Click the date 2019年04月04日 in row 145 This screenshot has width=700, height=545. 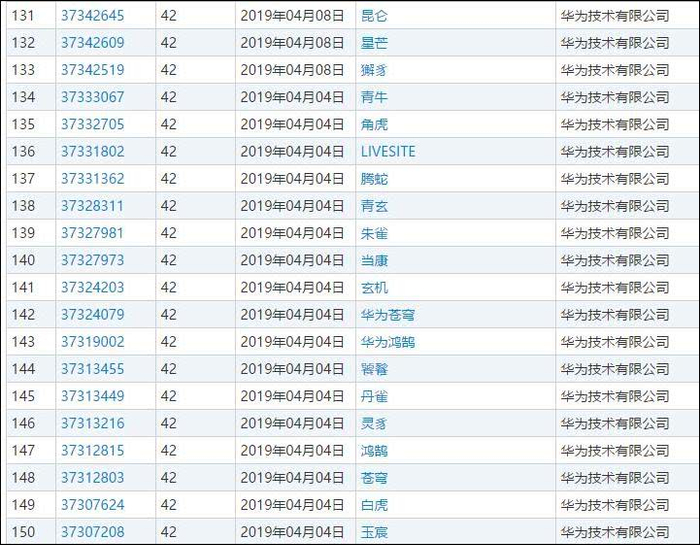292,396
